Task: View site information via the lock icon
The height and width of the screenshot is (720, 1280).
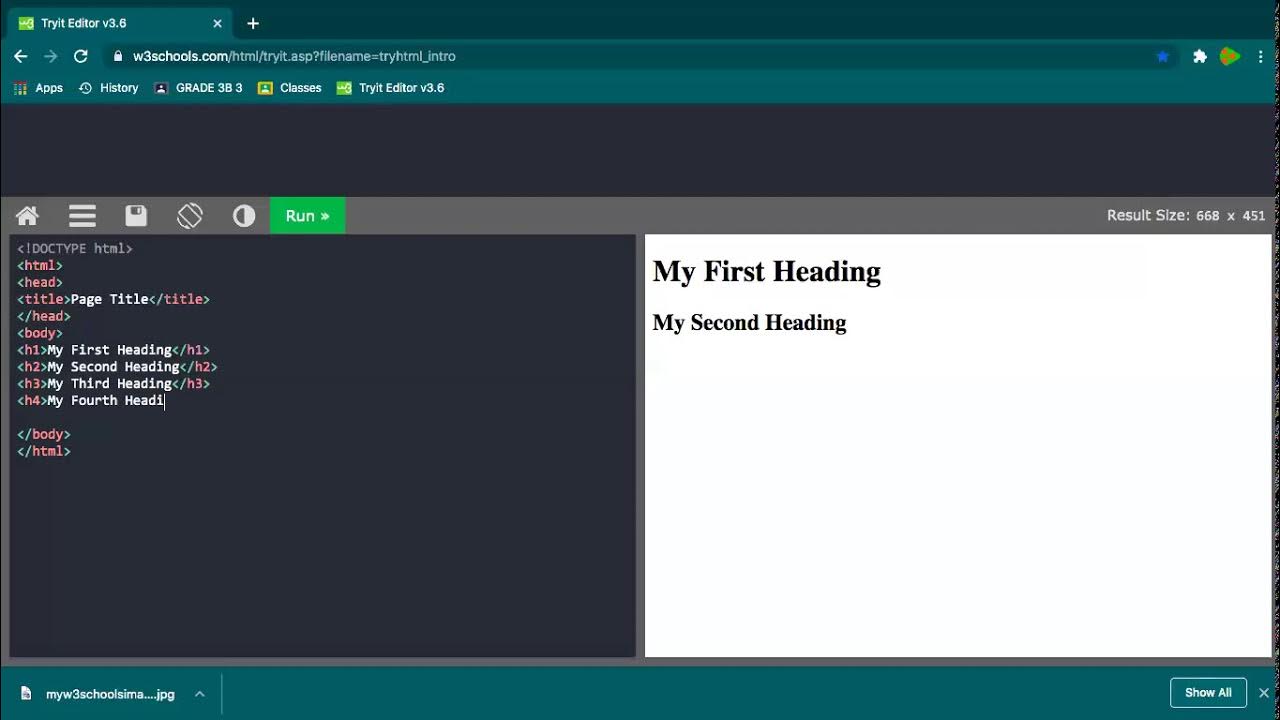Action: pos(118,57)
